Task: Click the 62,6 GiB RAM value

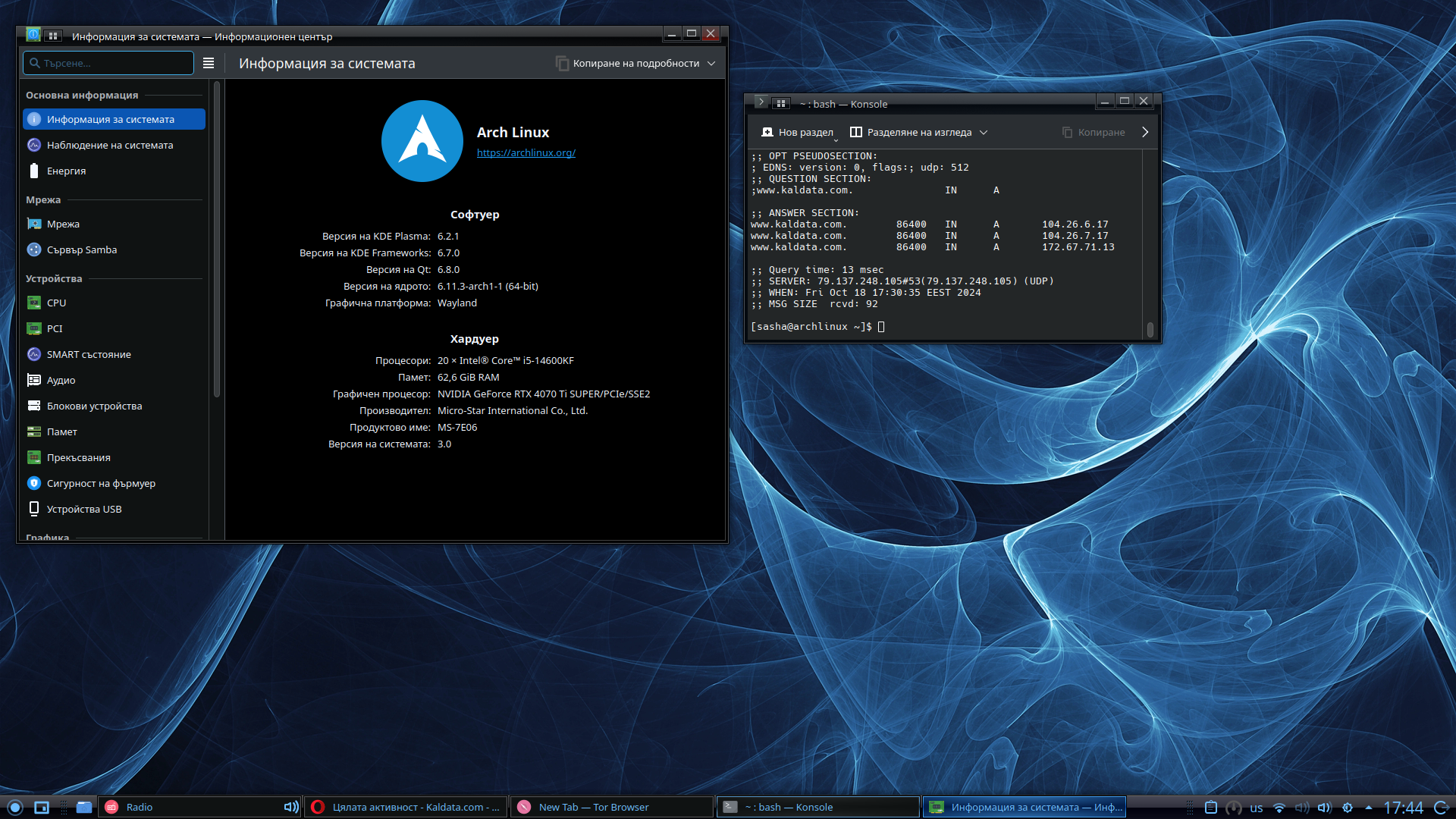Action: pyautogui.click(x=468, y=378)
